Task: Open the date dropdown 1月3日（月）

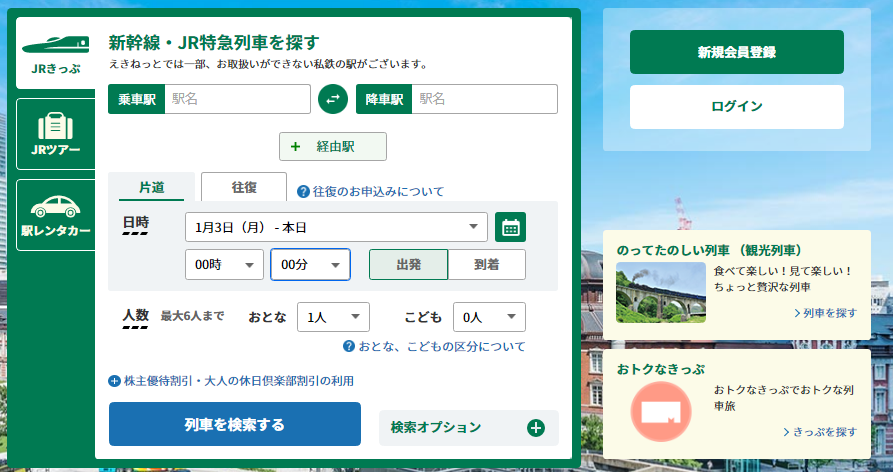Action: [336, 227]
